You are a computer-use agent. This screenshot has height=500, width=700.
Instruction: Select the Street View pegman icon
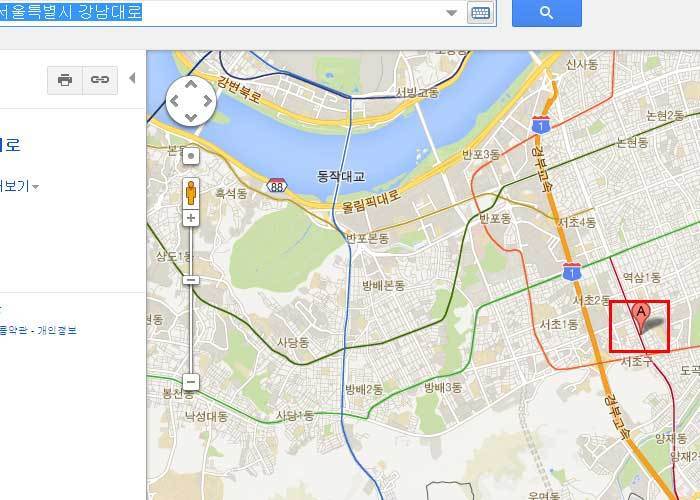pos(191,193)
